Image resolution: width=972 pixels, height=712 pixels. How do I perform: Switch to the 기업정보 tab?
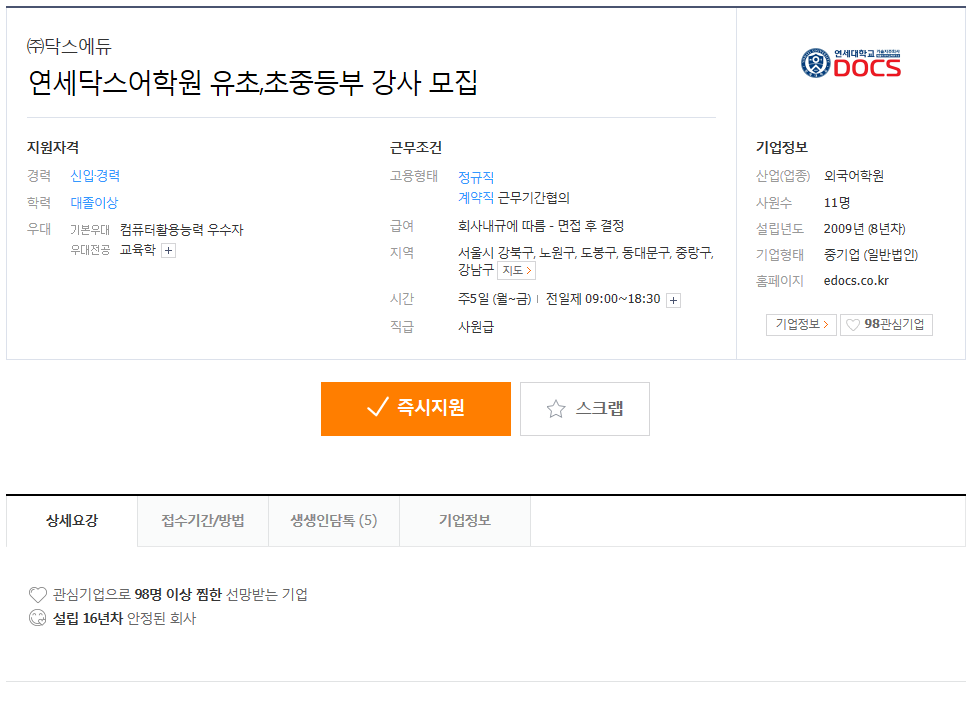pyautogui.click(x=465, y=521)
